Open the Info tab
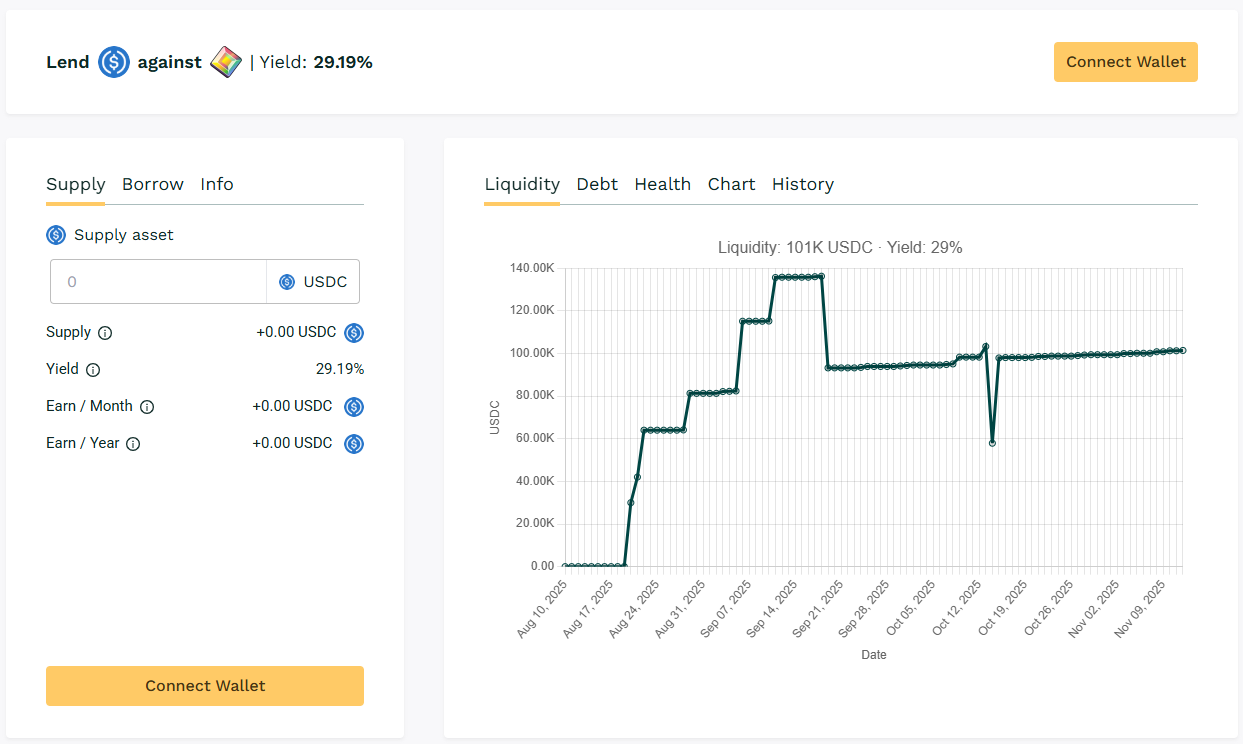Viewport: 1243px width, 744px height. [x=217, y=184]
